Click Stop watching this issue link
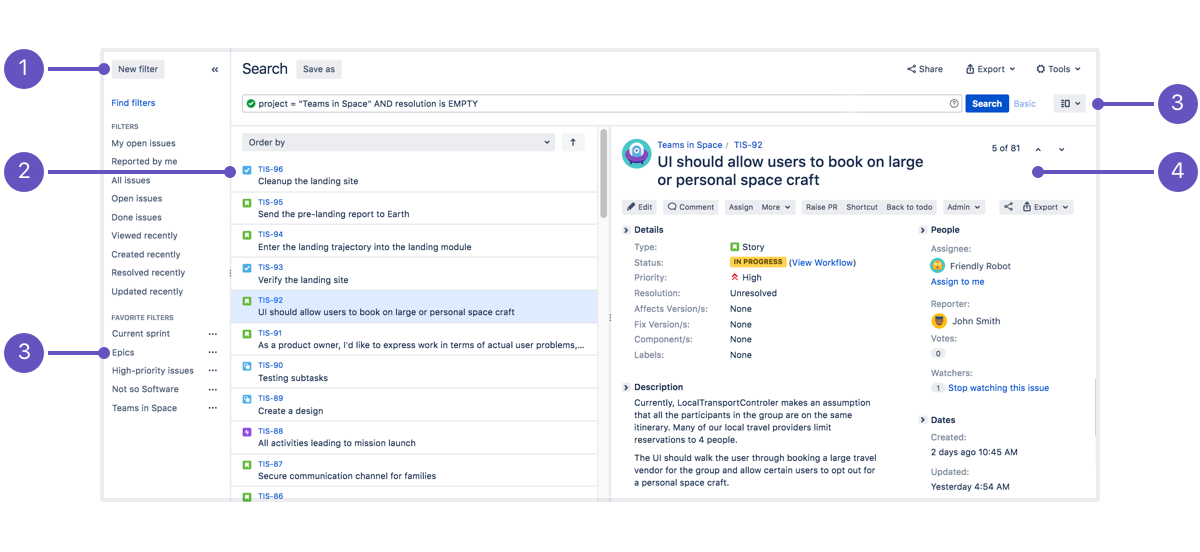The height and width of the screenshot is (552, 1200). [x=998, y=388]
